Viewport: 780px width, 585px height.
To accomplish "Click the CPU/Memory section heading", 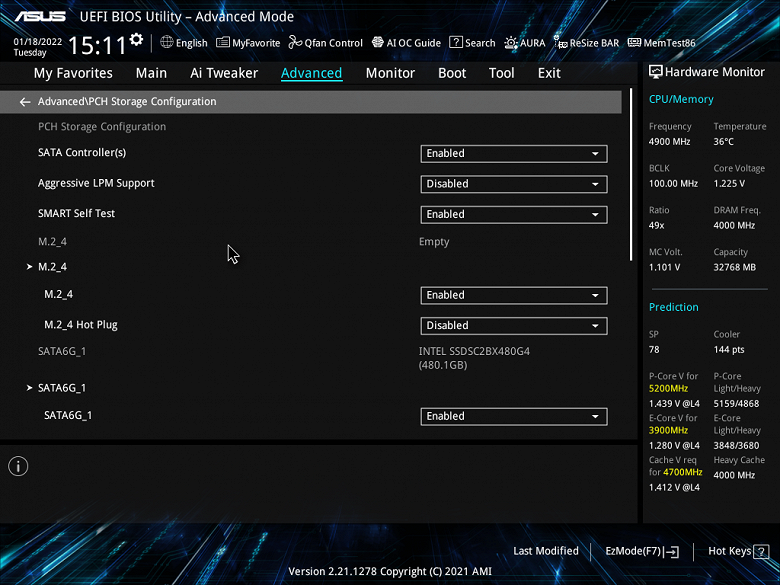I will 681,99.
